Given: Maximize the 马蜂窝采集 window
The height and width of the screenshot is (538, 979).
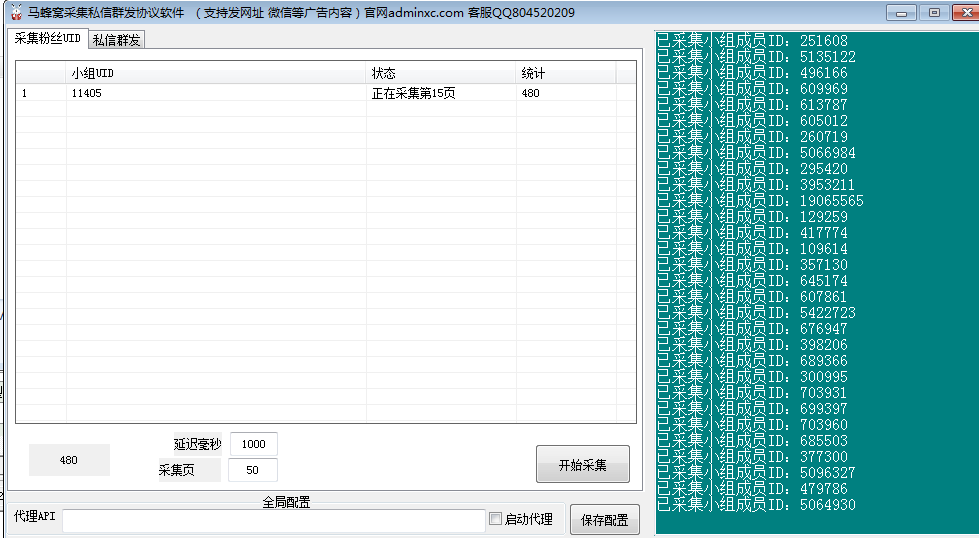Looking at the screenshot, I should point(934,12).
